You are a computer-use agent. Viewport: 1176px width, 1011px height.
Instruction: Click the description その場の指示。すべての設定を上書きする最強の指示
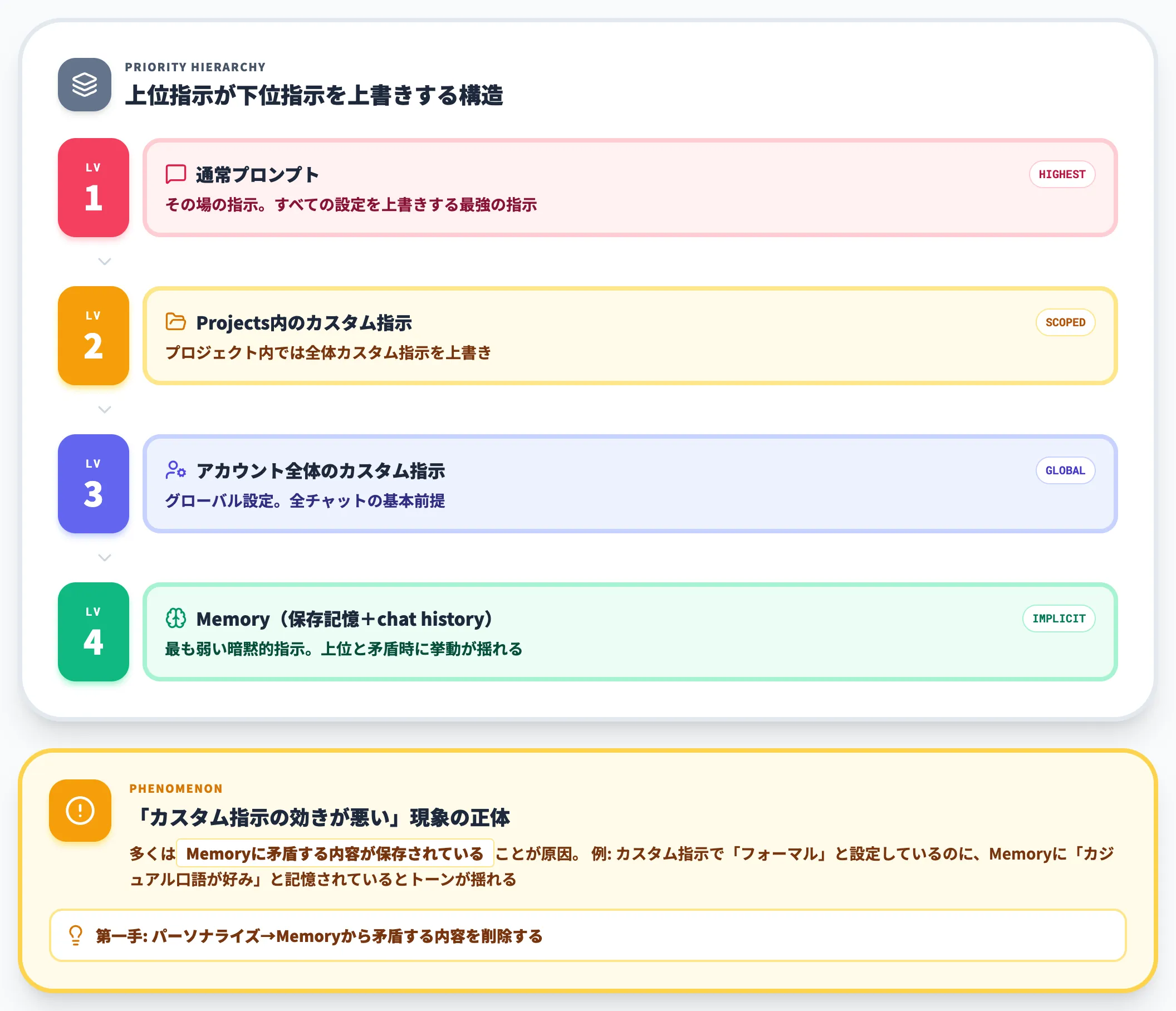pos(351,205)
